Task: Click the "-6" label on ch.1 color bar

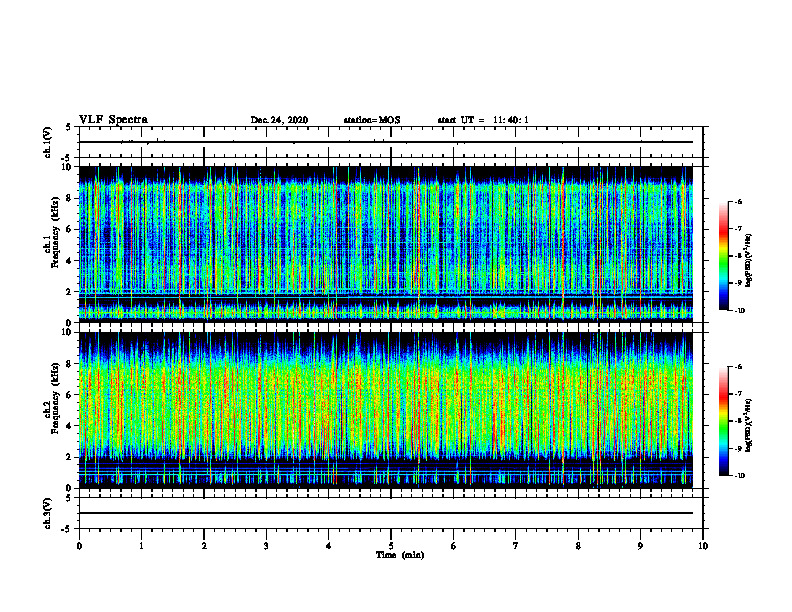Action: [739, 201]
